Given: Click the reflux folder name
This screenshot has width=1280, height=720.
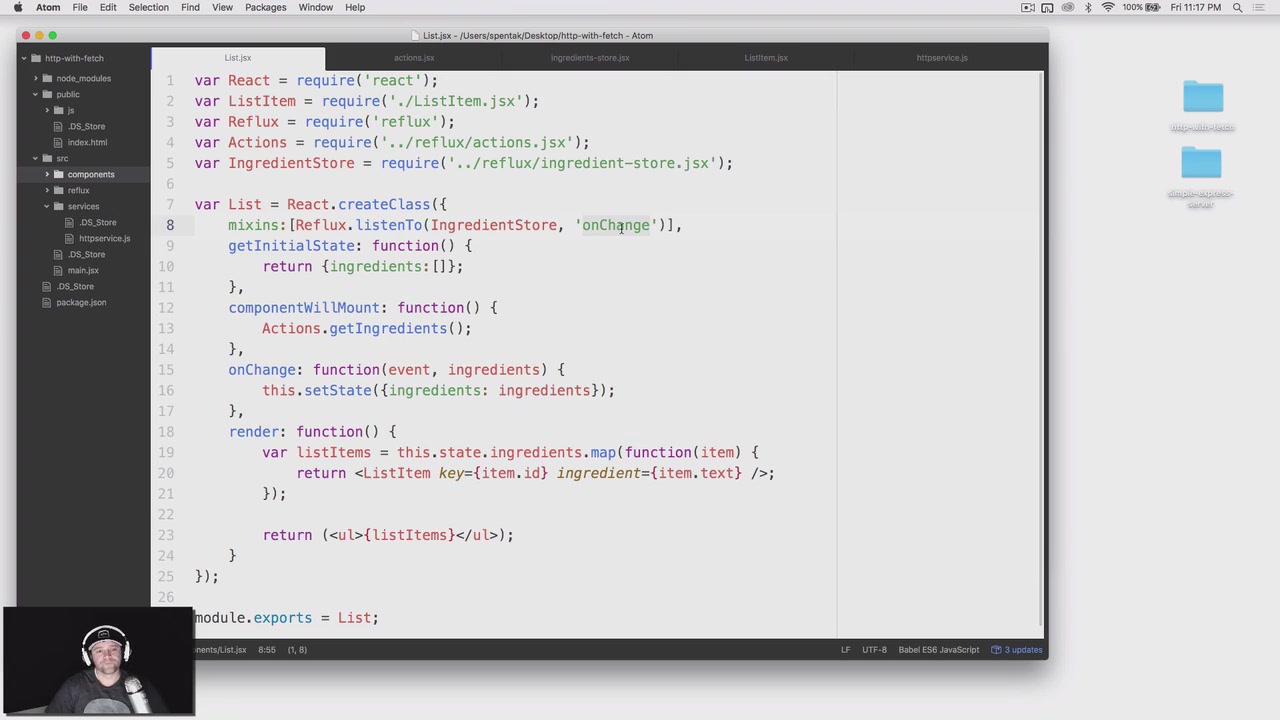Looking at the screenshot, I should point(79,190).
